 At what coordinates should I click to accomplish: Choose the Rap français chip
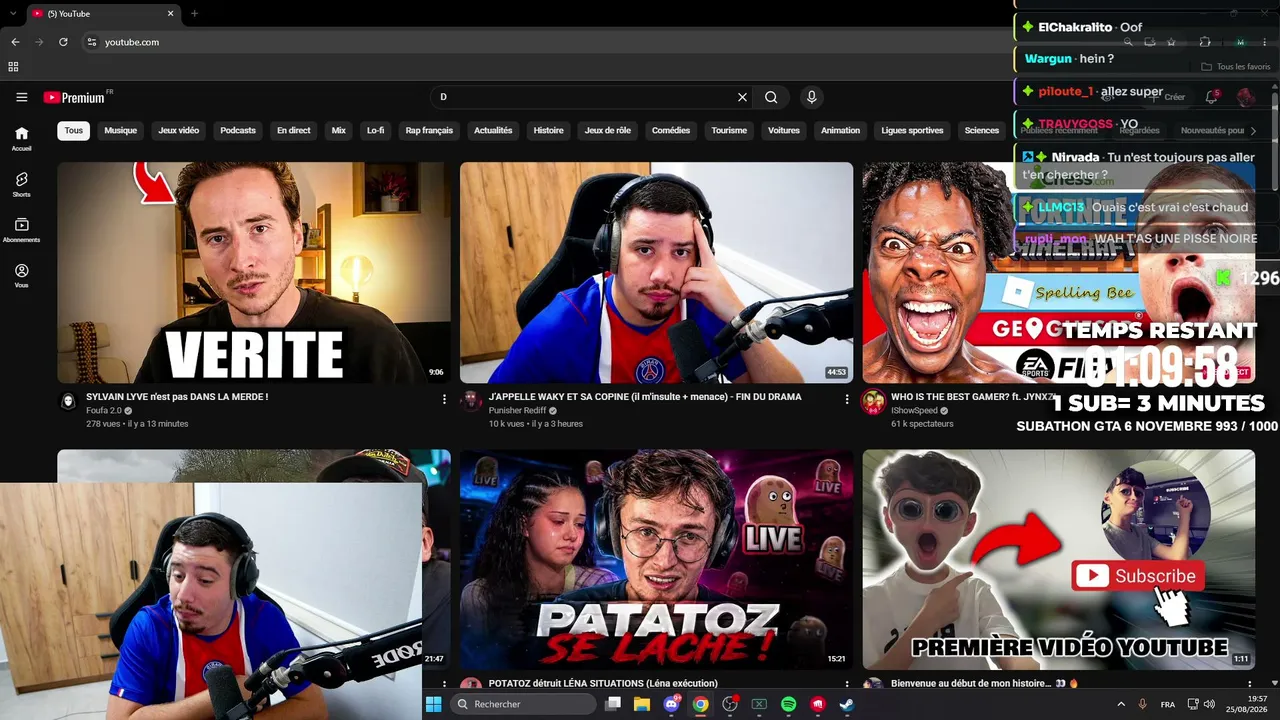(429, 130)
